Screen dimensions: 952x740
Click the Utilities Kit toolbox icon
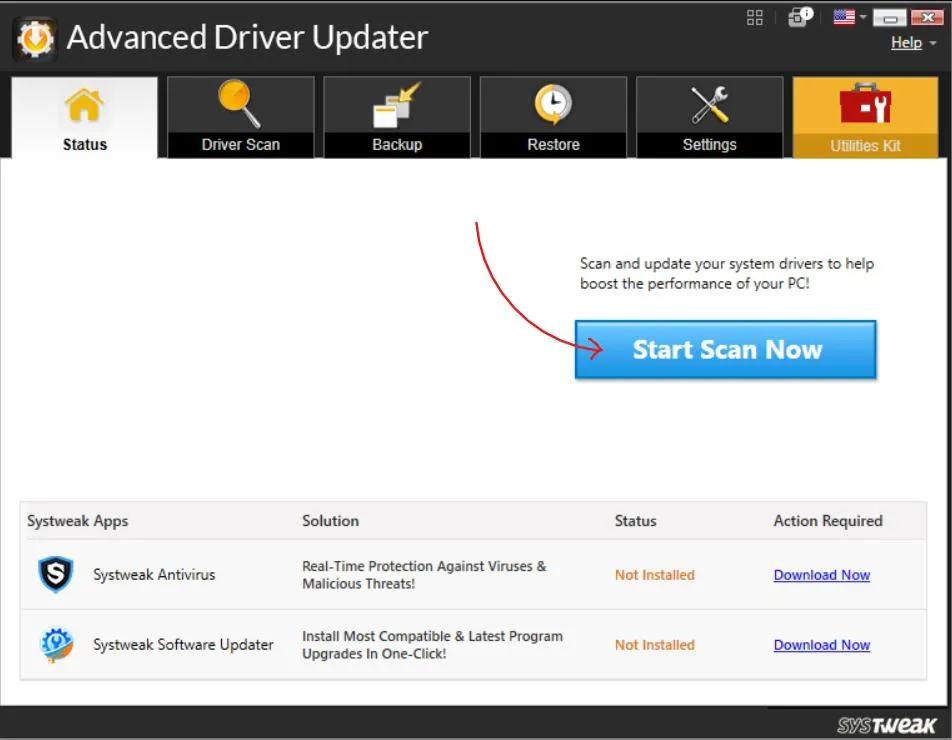pyautogui.click(x=865, y=105)
